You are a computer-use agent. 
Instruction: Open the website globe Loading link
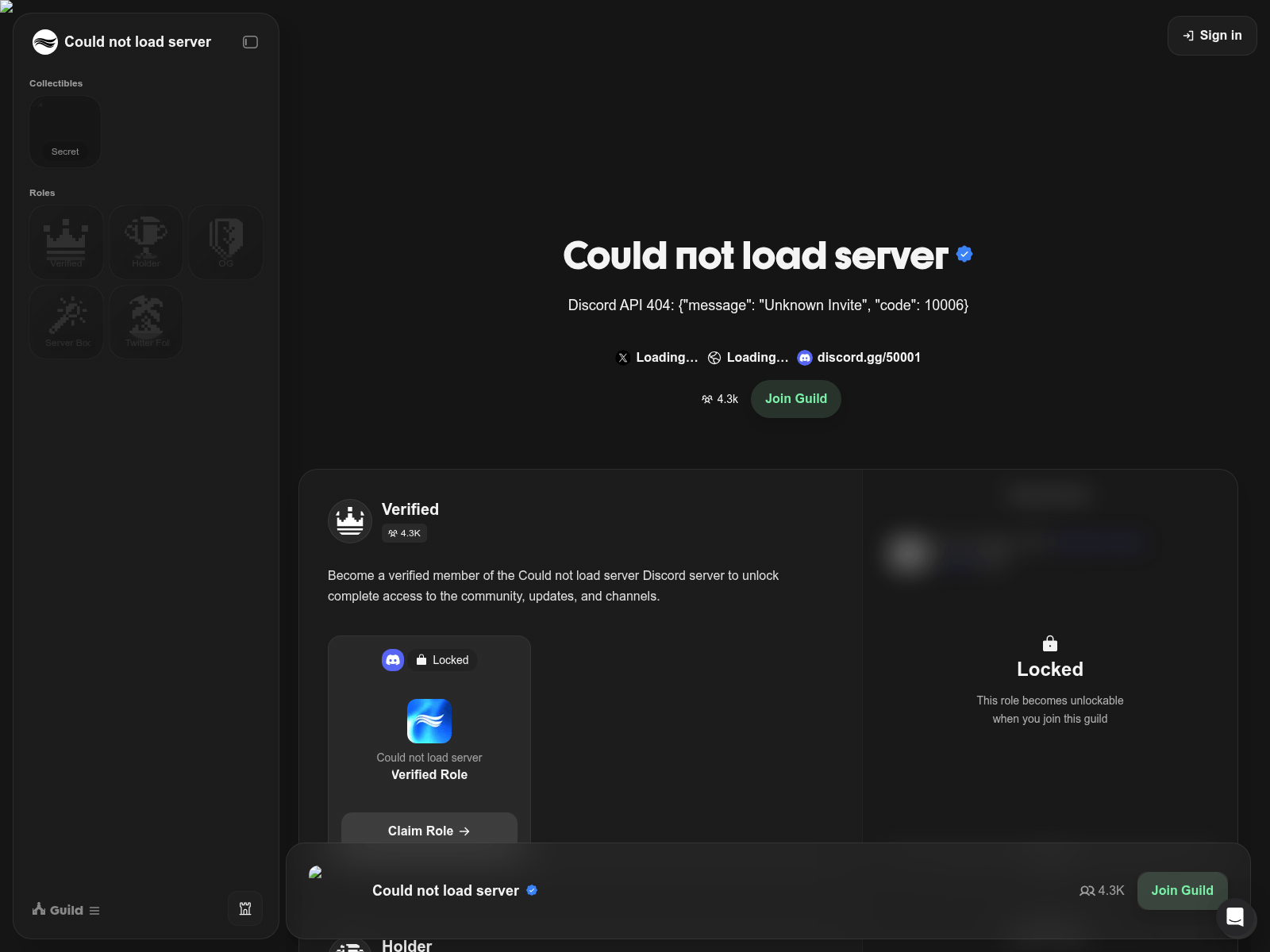748,358
